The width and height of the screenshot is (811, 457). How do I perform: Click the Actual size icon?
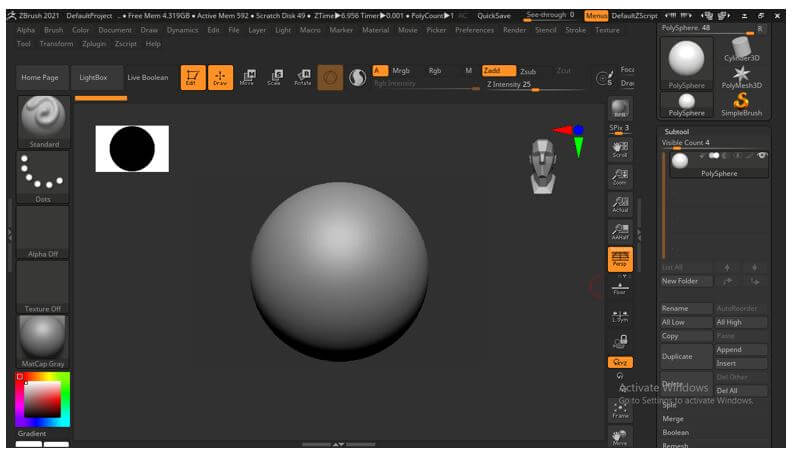point(620,204)
